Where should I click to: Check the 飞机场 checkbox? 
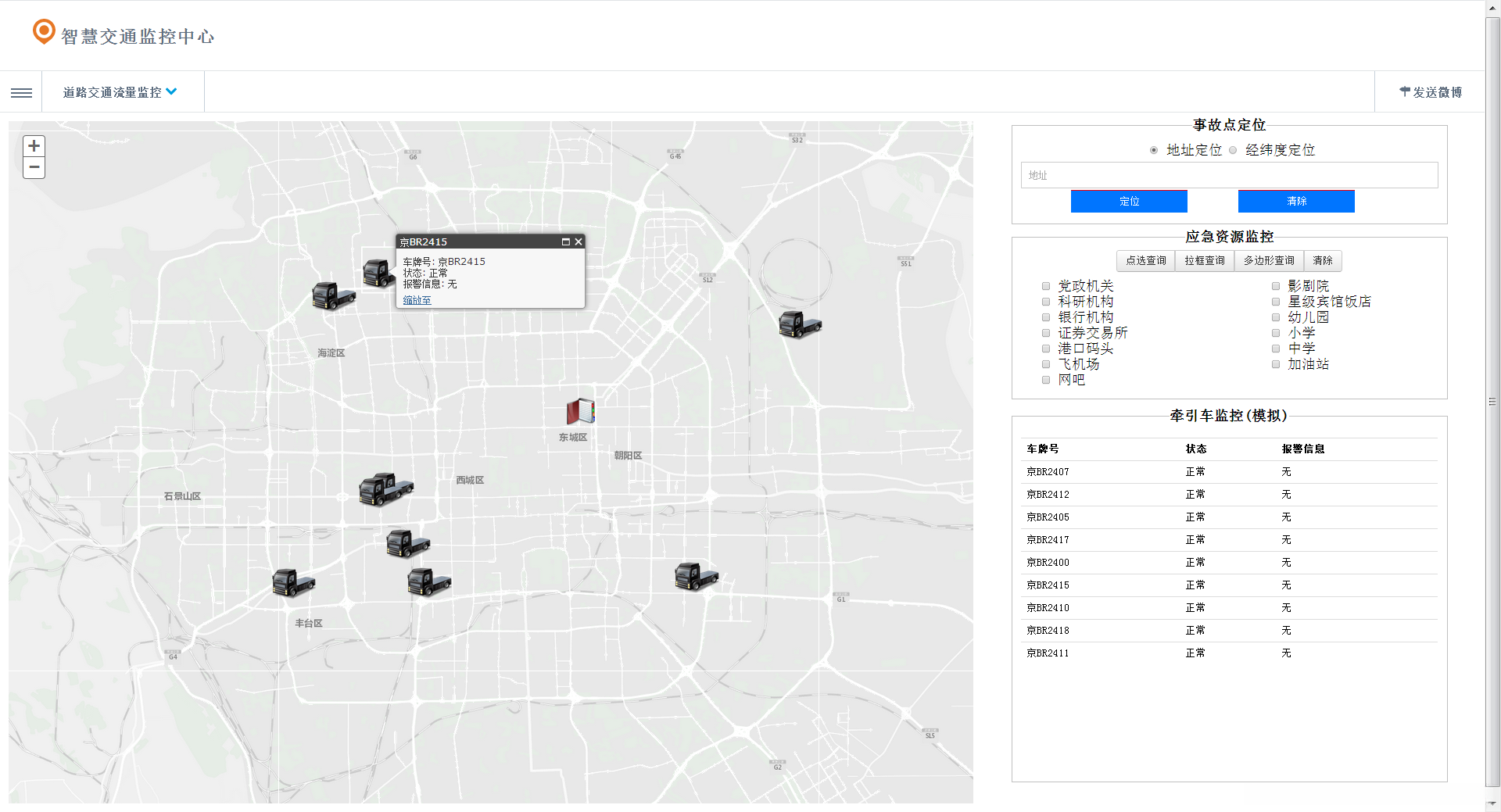1046,364
